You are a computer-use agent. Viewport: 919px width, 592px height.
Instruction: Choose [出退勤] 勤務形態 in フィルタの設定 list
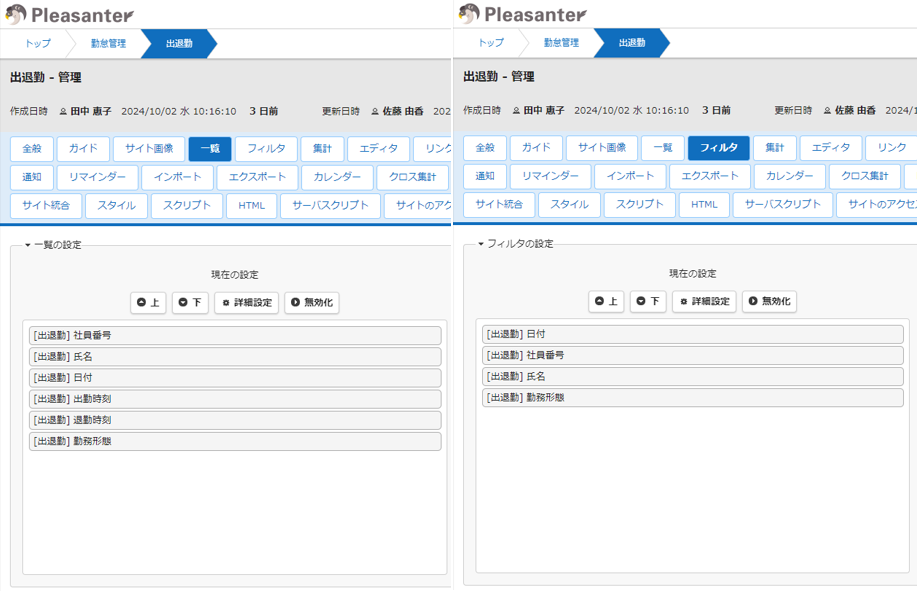pyautogui.click(x=692, y=397)
